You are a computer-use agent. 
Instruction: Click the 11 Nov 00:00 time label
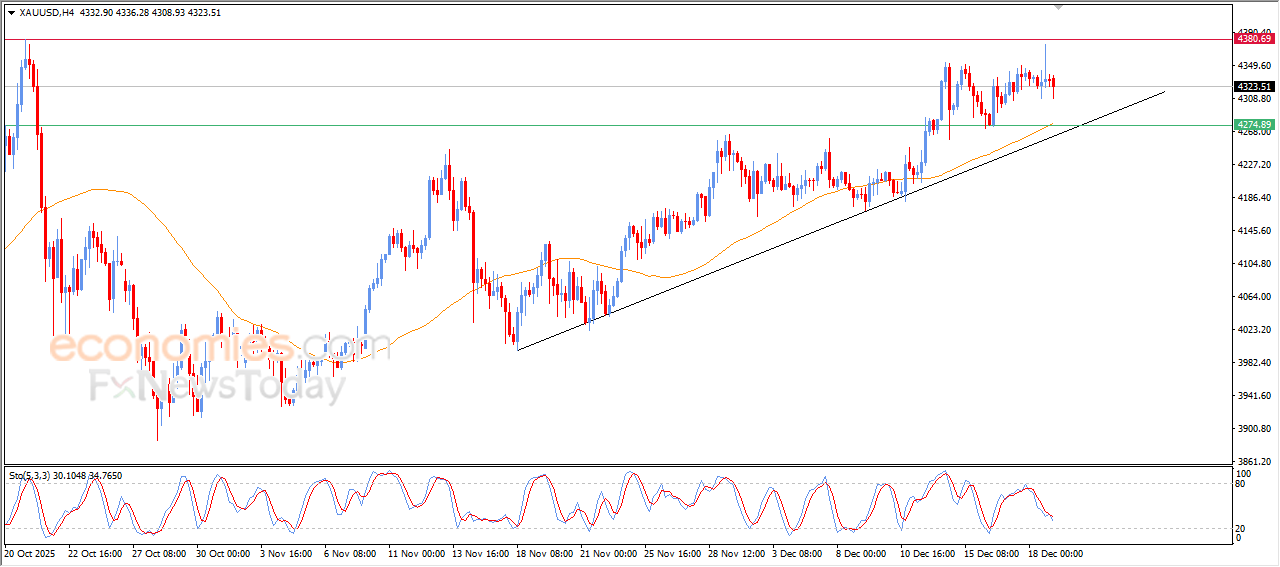point(415,553)
